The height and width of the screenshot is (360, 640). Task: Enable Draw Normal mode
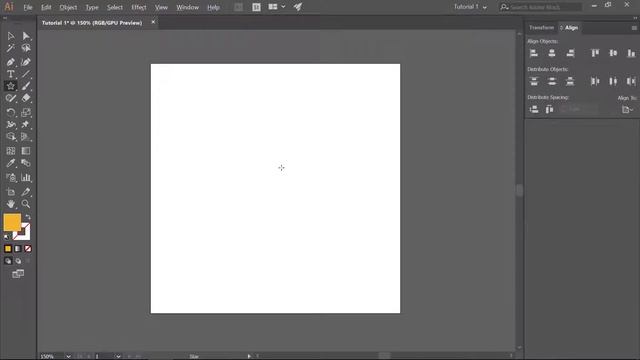[x=8, y=261]
